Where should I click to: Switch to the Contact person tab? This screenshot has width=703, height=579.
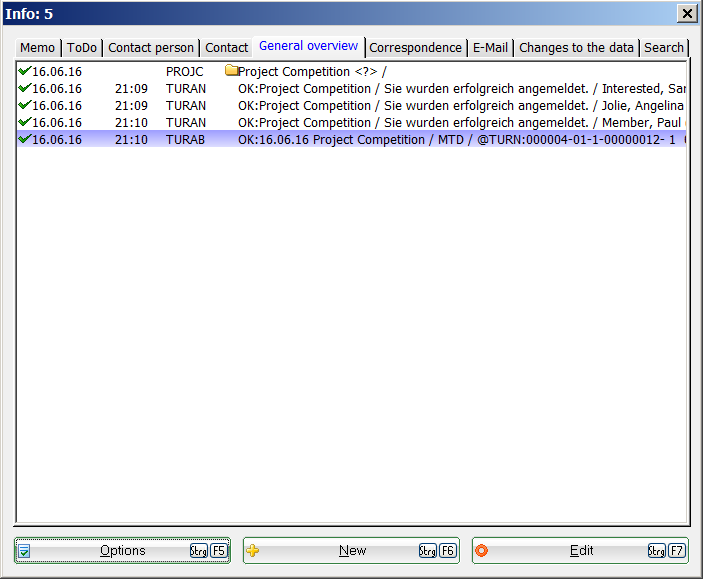pos(151,48)
